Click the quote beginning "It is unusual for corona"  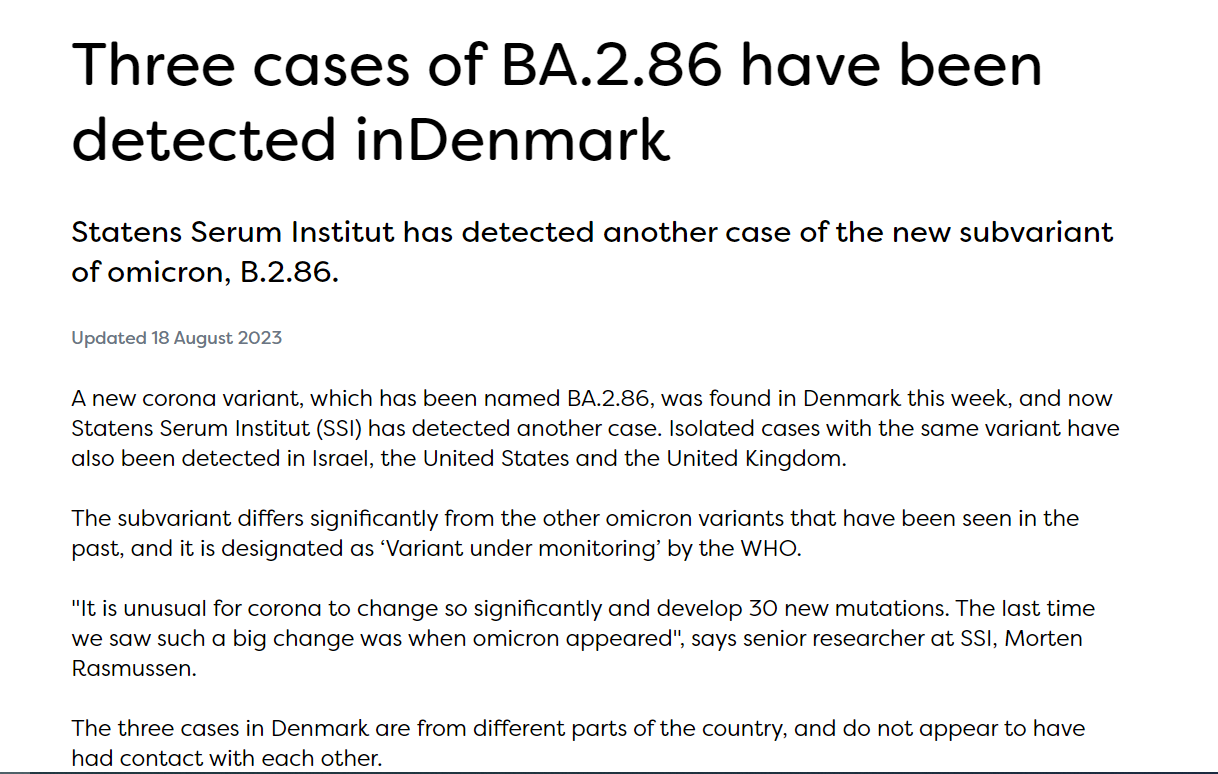[x=583, y=638]
